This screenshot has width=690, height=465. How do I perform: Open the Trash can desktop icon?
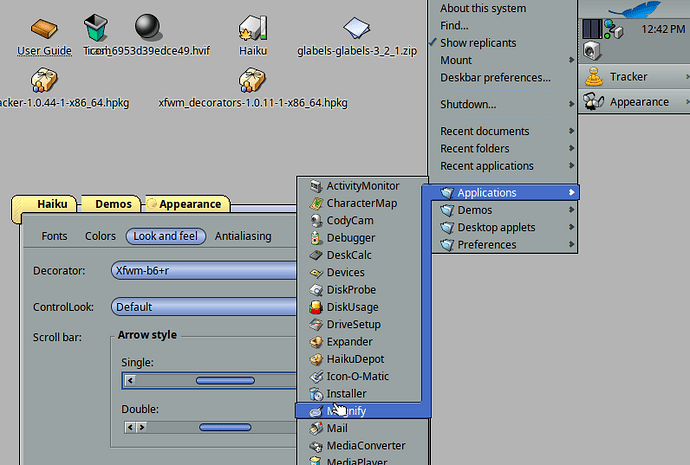(95, 27)
